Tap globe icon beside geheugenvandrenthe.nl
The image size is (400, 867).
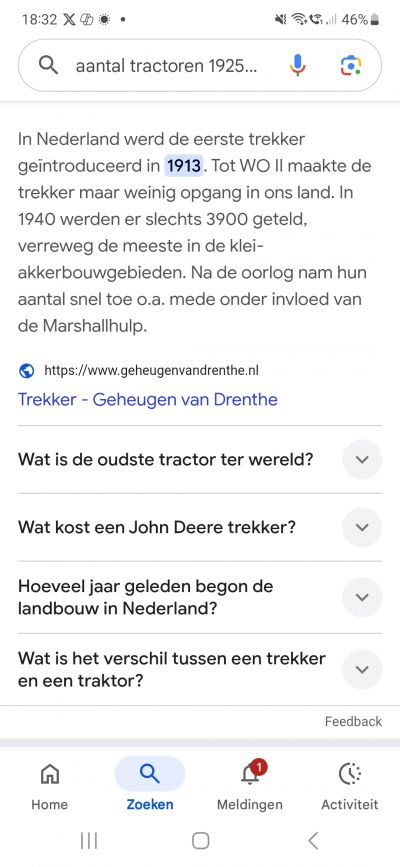point(27,370)
